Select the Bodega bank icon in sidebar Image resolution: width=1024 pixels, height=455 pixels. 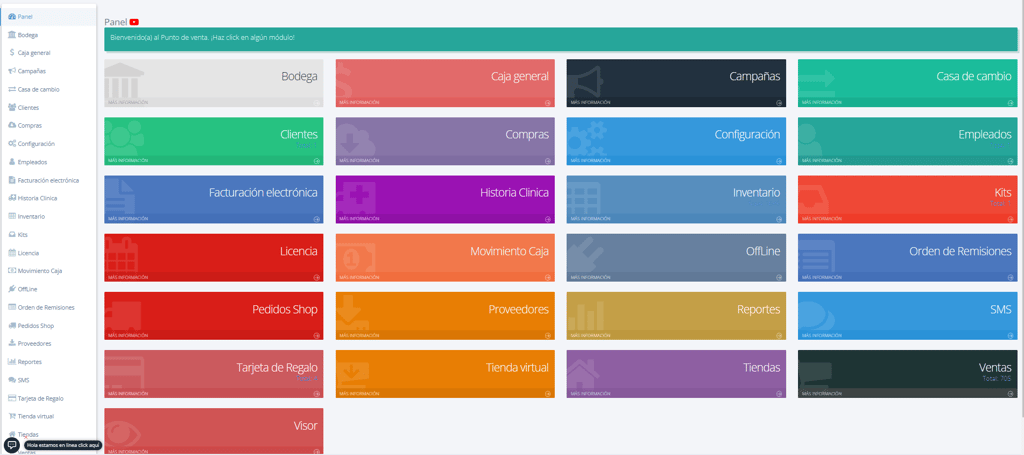click(12, 35)
